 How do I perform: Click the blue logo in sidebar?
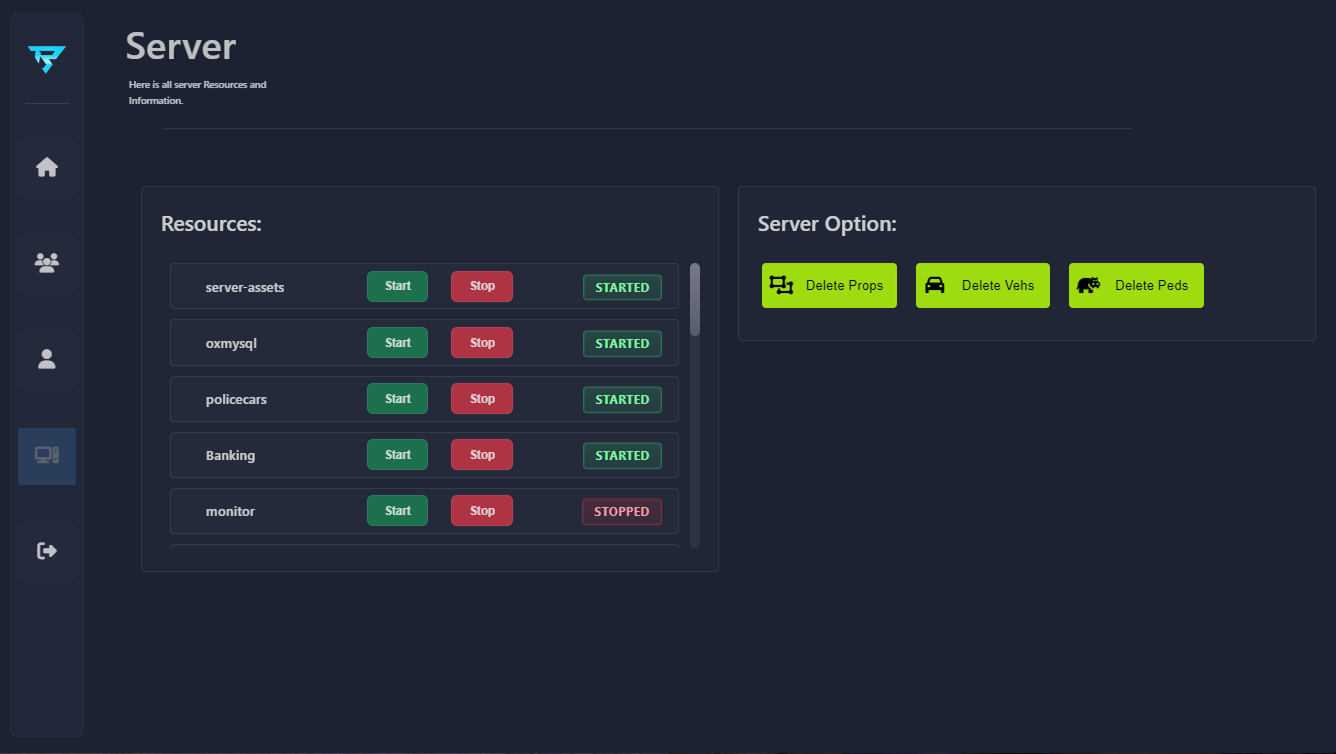point(47,60)
